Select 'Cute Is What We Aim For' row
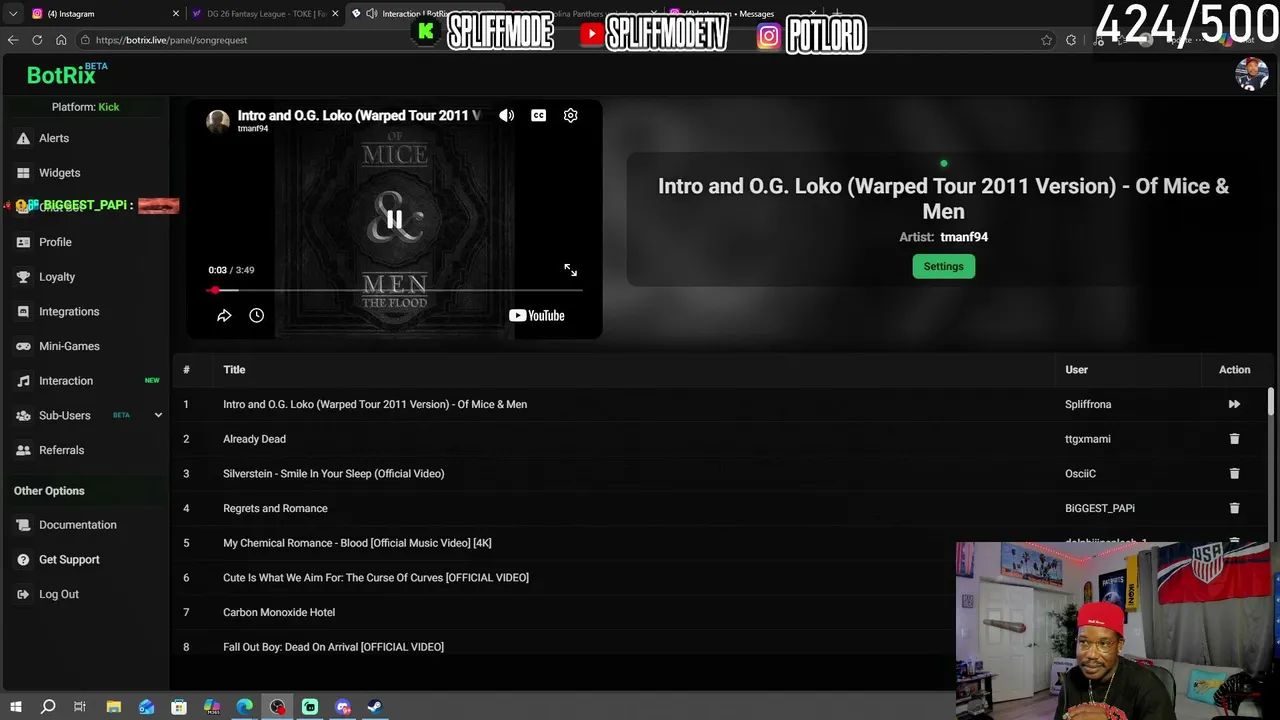The width and height of the screenshot is (1280, 720). click(565, 578)
